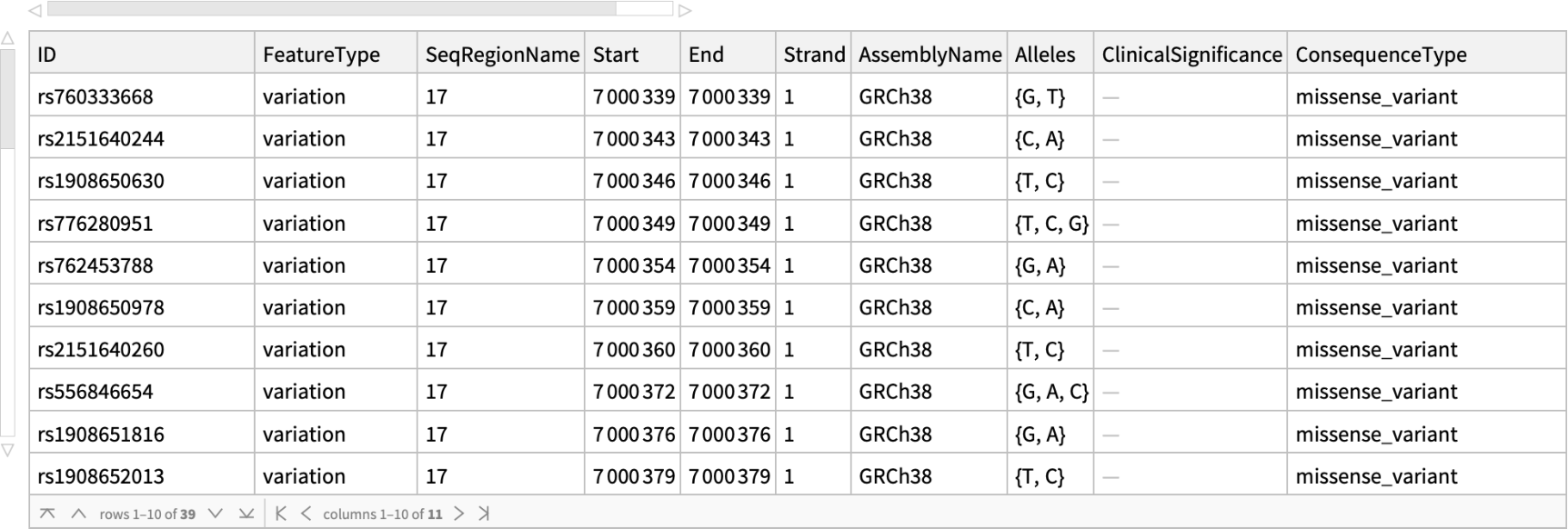The width and height of the screenshot is (1568, 529).
Task: Go to the previous page of rows
Action: pyautogui.click(x=78, y=514)
